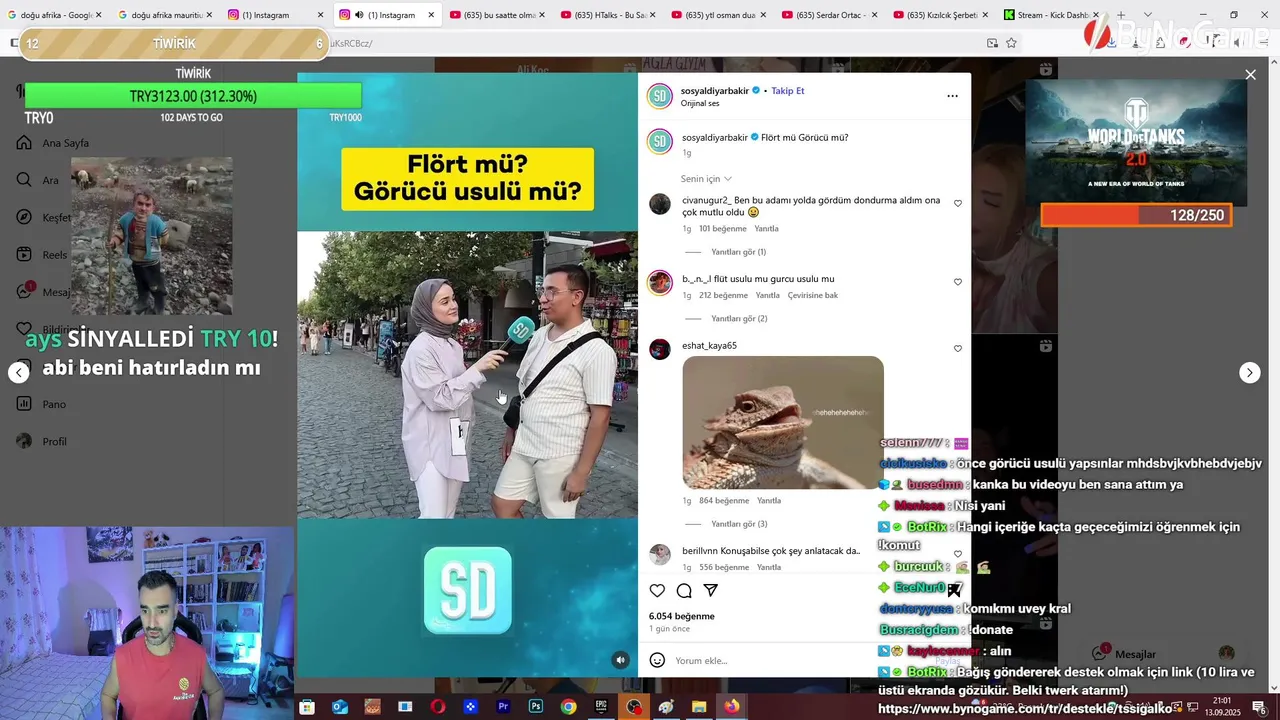
Task: Open '864 beğenme' likes list
Action: tap(724, 501)
